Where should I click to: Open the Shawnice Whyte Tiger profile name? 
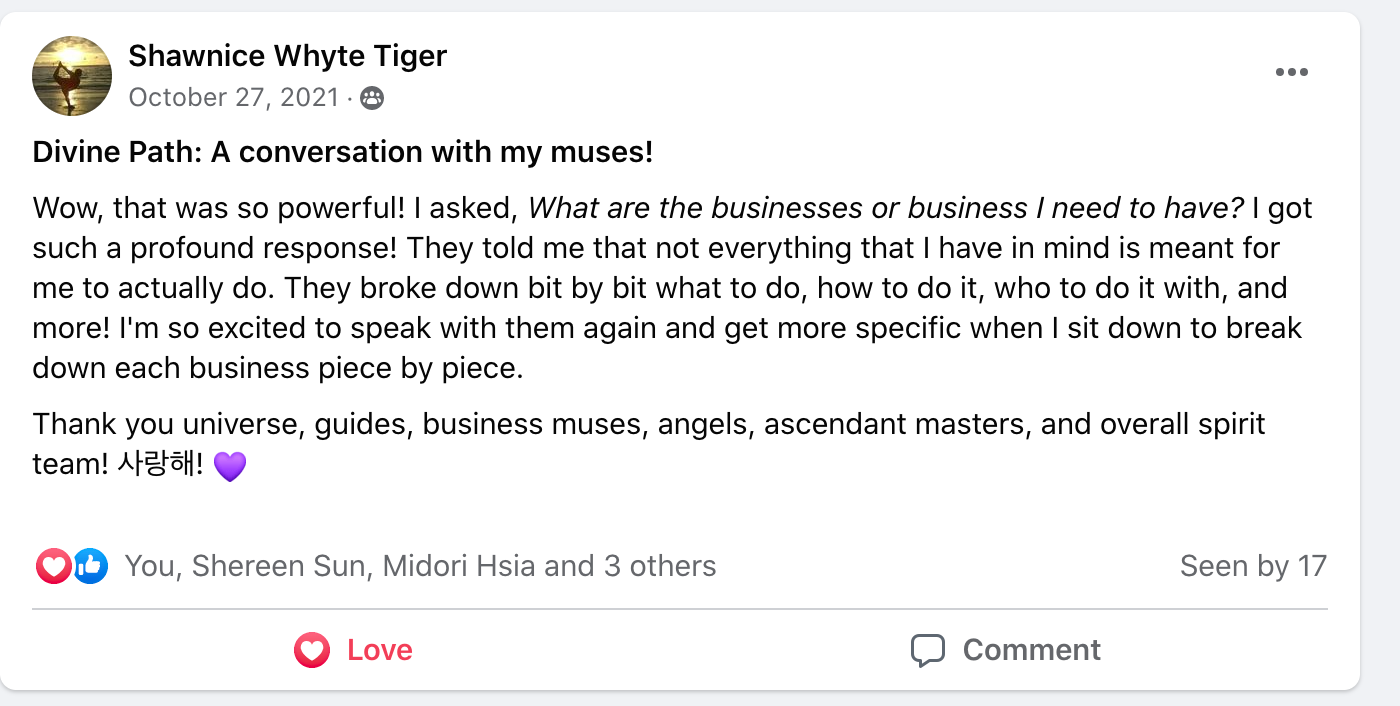[287, 56]
